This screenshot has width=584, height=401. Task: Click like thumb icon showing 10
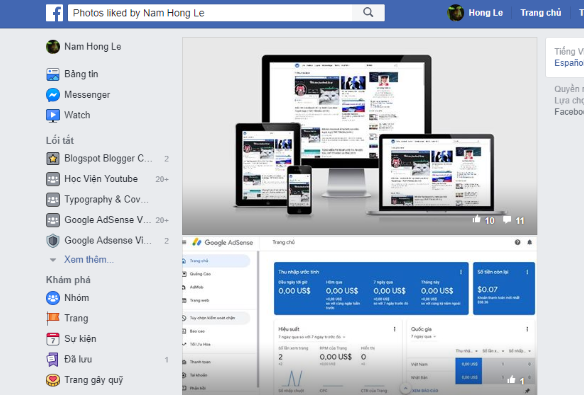pos(476,219)
